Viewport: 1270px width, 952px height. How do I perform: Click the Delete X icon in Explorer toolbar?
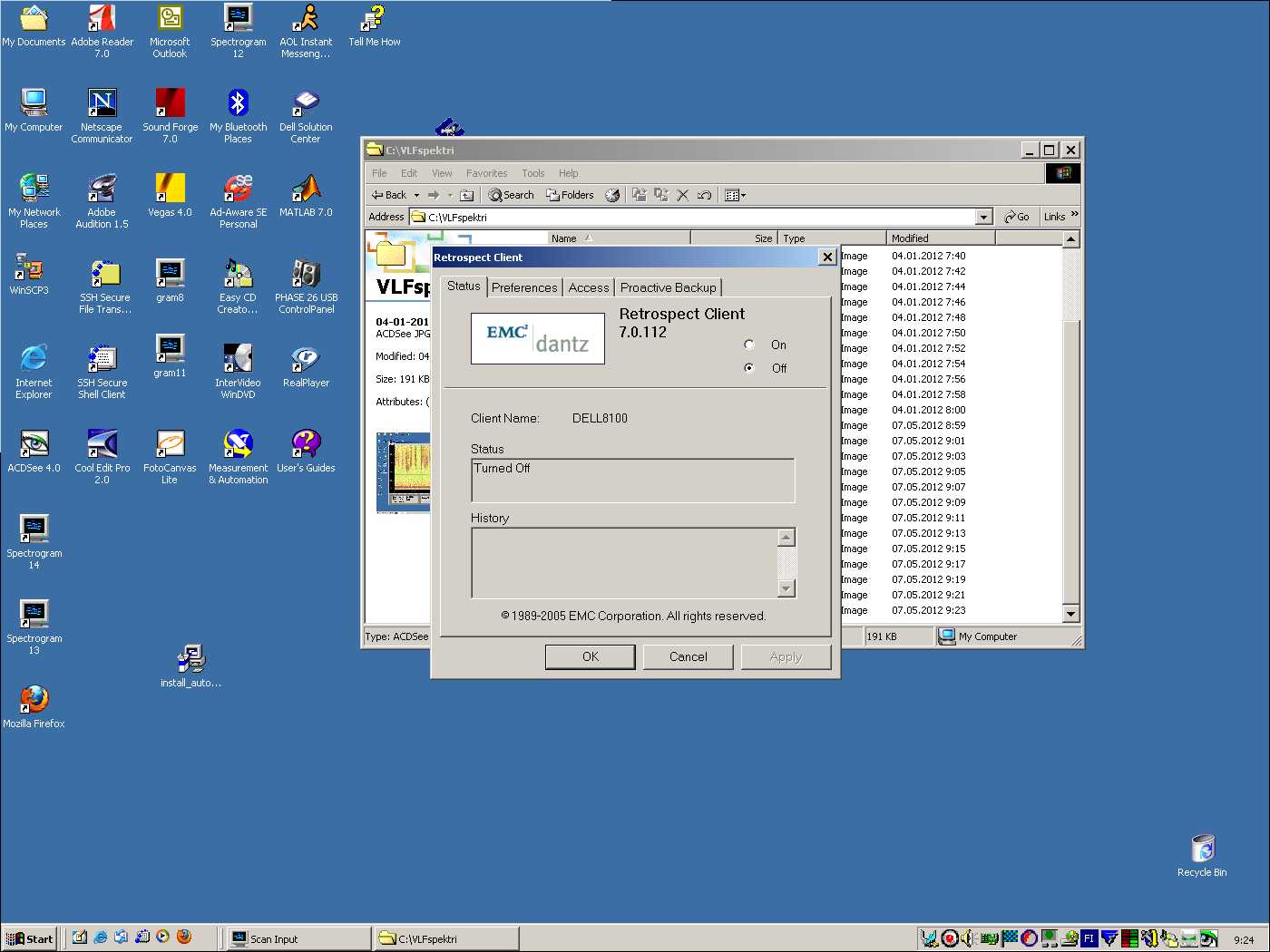click(x=682, y=195)
